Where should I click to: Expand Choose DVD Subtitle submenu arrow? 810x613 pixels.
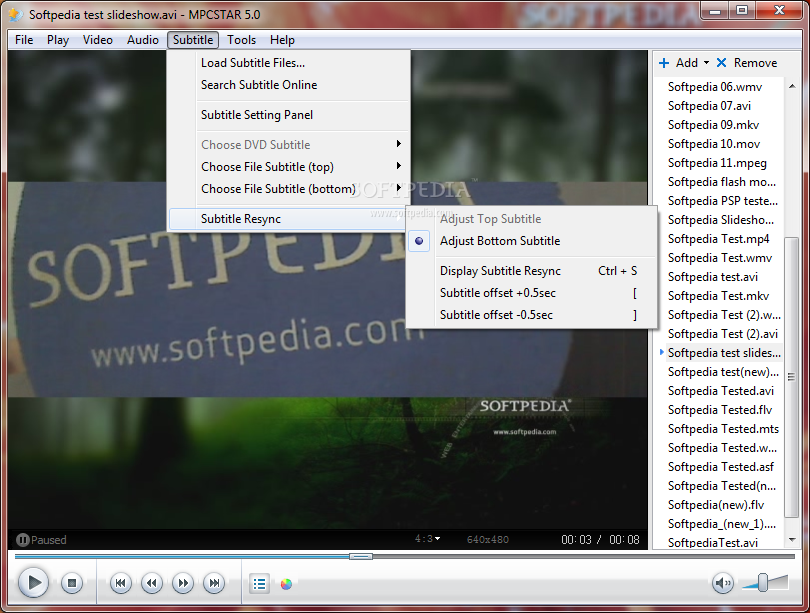[x=398, y=144]
